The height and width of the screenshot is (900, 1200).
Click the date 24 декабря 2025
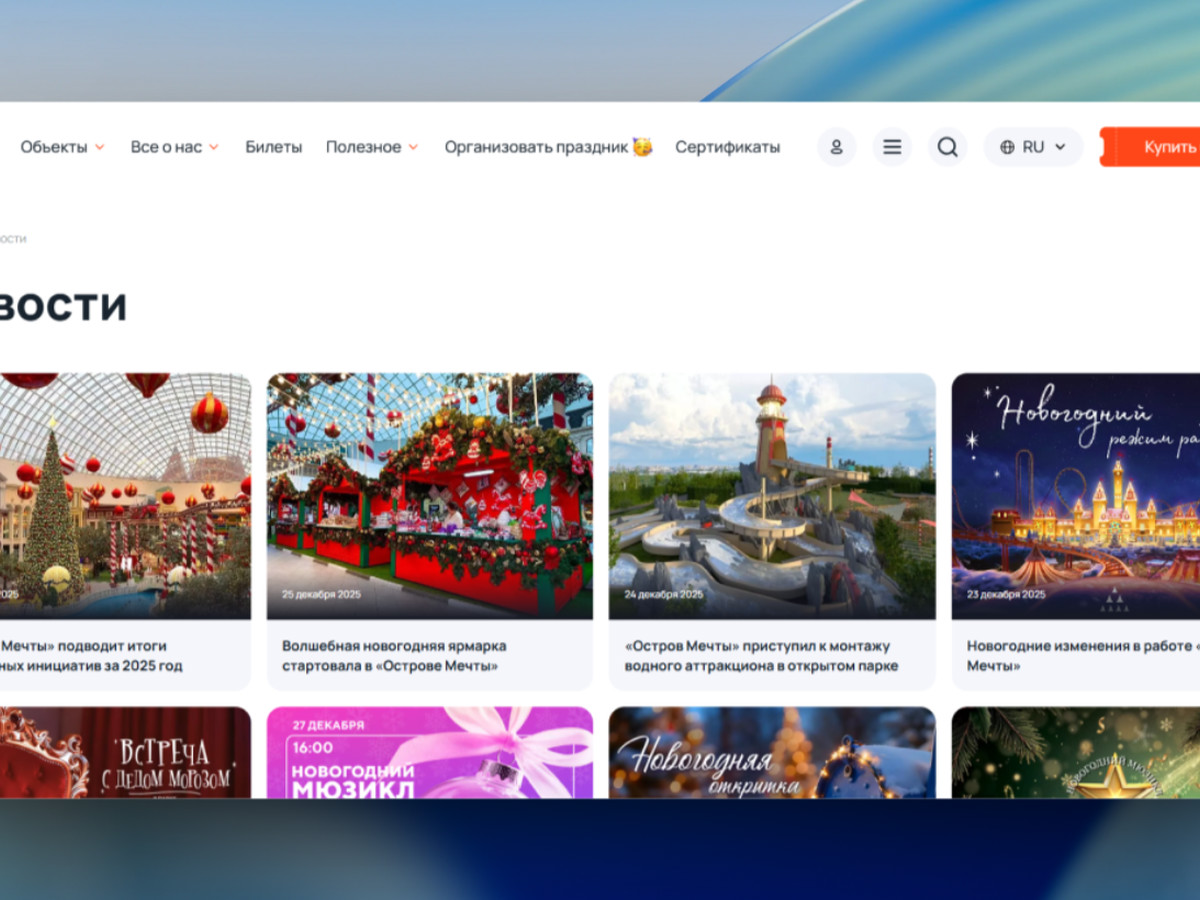click(x=664, y=594)
